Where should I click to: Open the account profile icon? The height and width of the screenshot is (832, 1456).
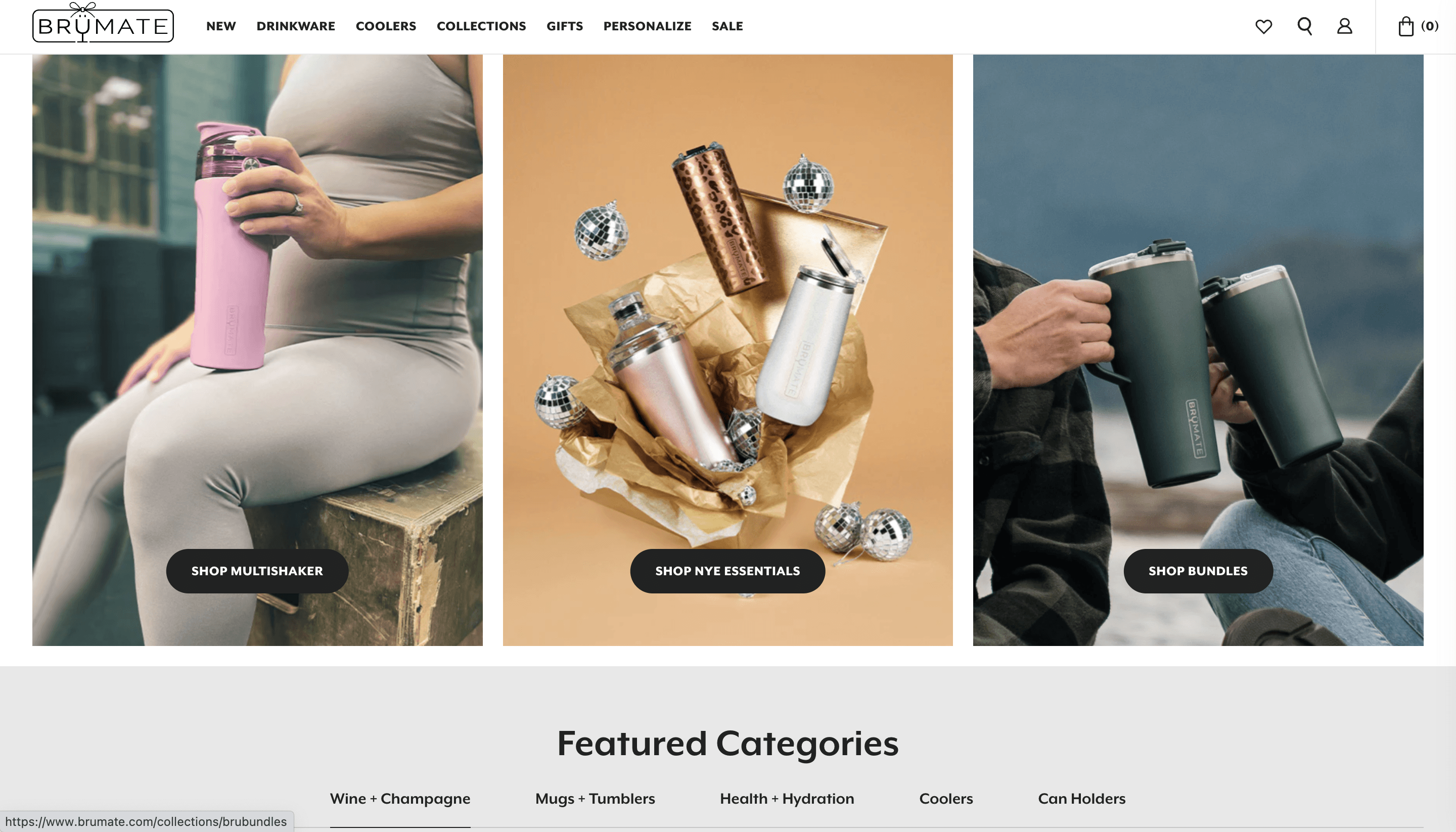(1345, 26)
